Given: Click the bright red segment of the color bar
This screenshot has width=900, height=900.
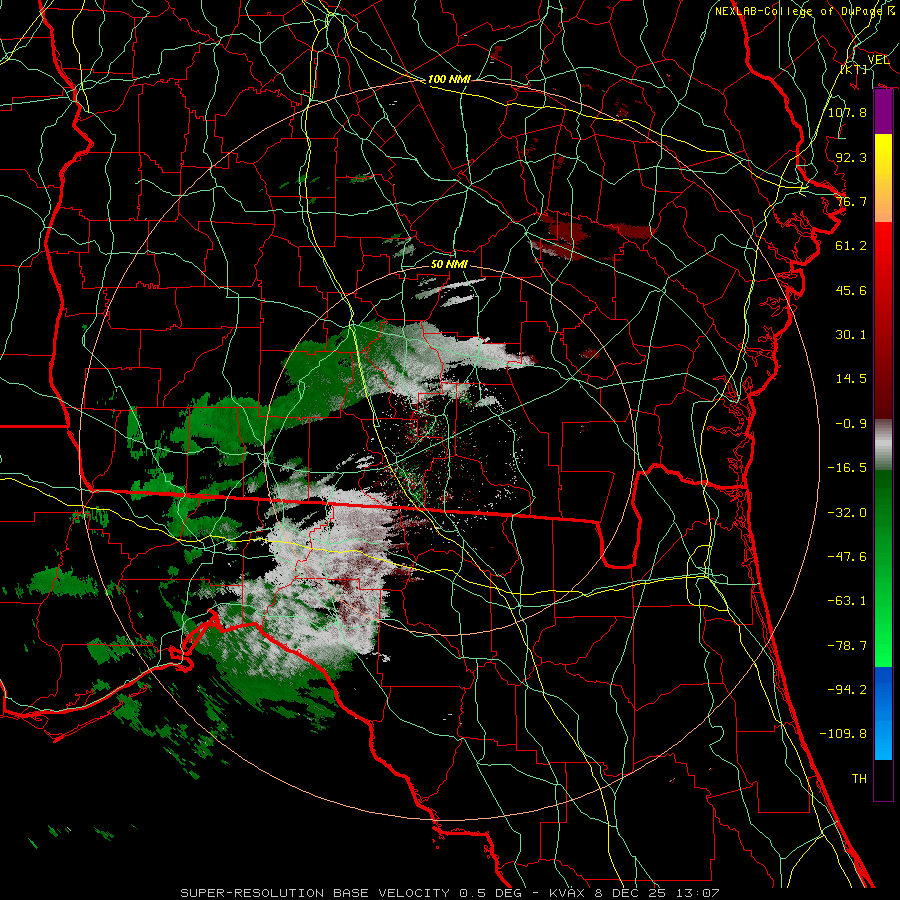Looking at the screenshot, I should pyautogui.click(x=883, y=253).
